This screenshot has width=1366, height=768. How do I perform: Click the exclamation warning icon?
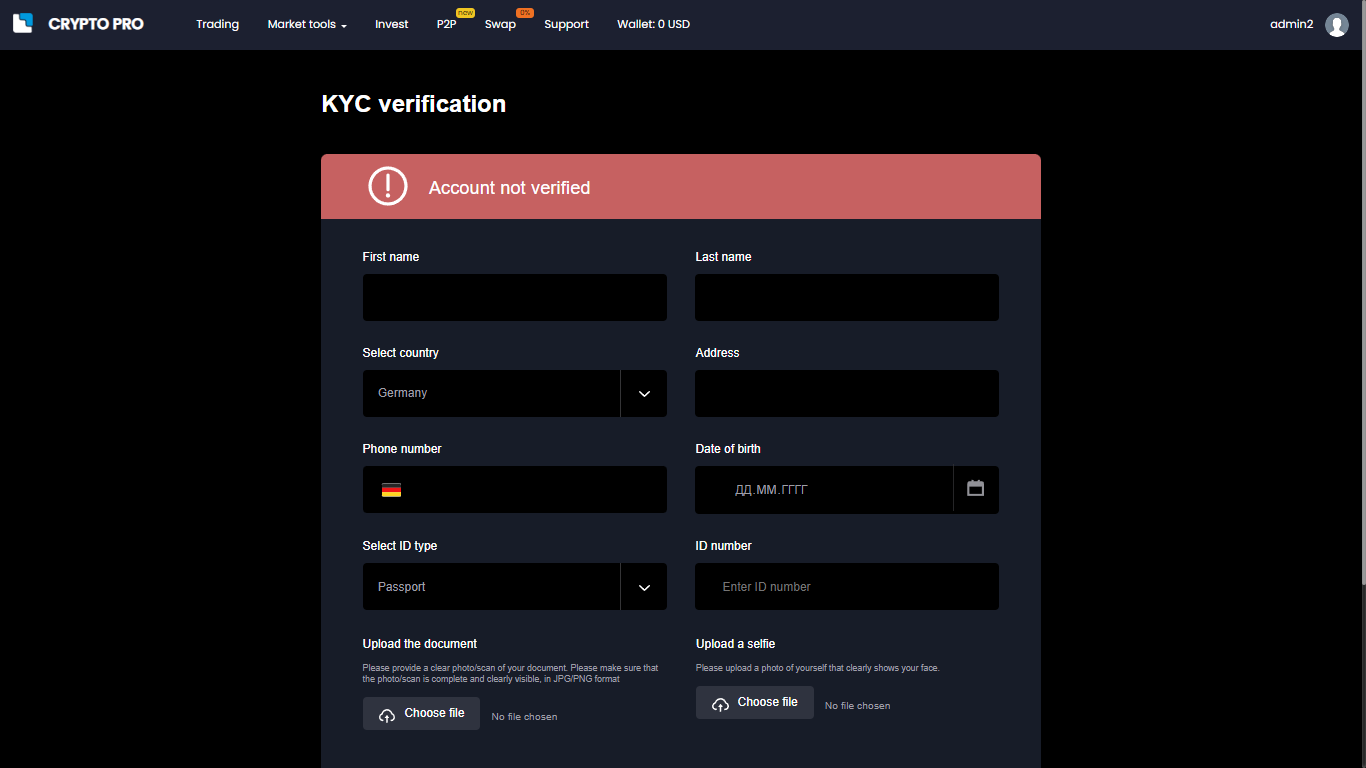388,186
